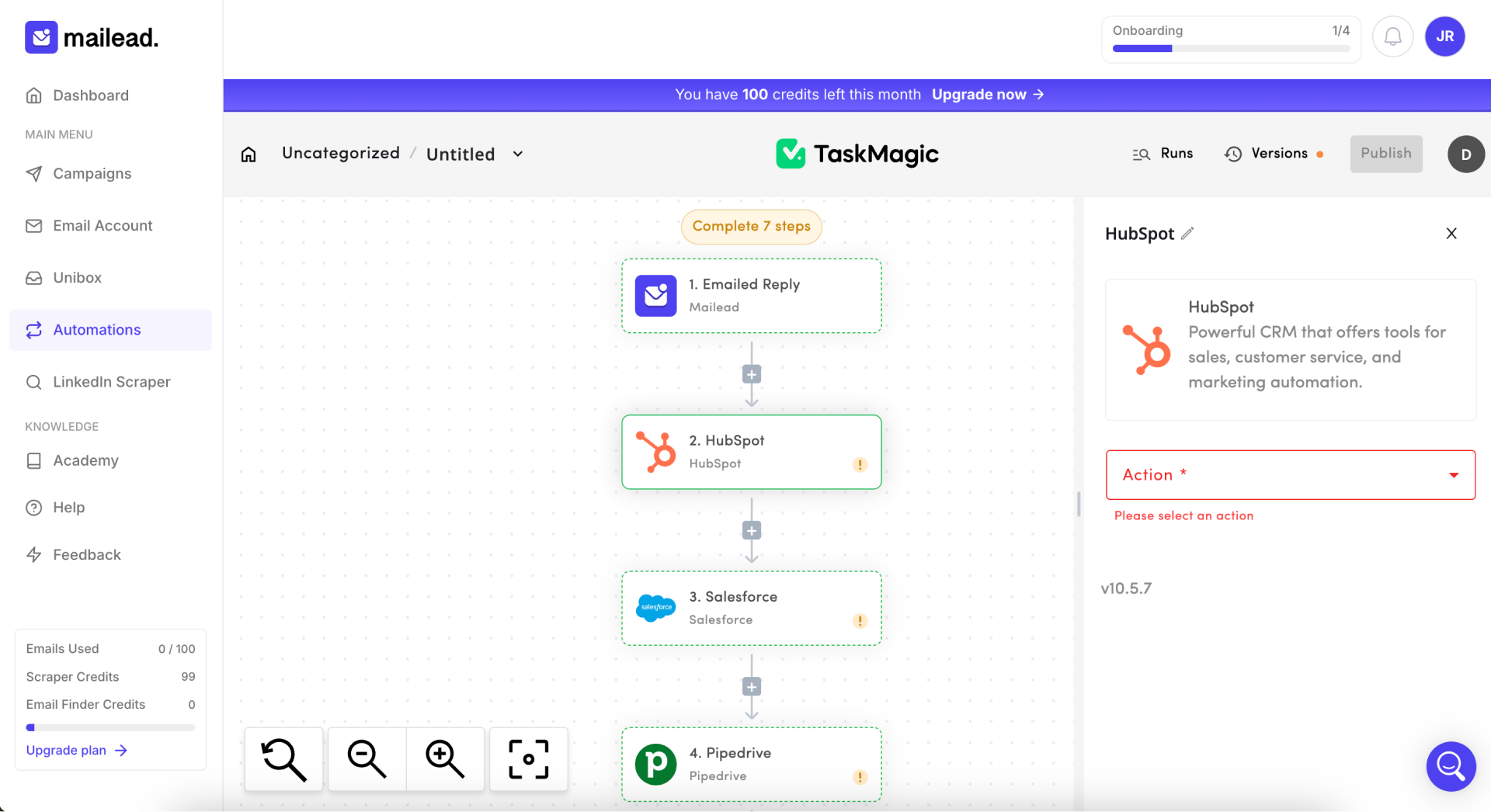This screenshot has width=1491, height=812.
Task: Click the Email Finder Credits row
Action: pos(110,705)
